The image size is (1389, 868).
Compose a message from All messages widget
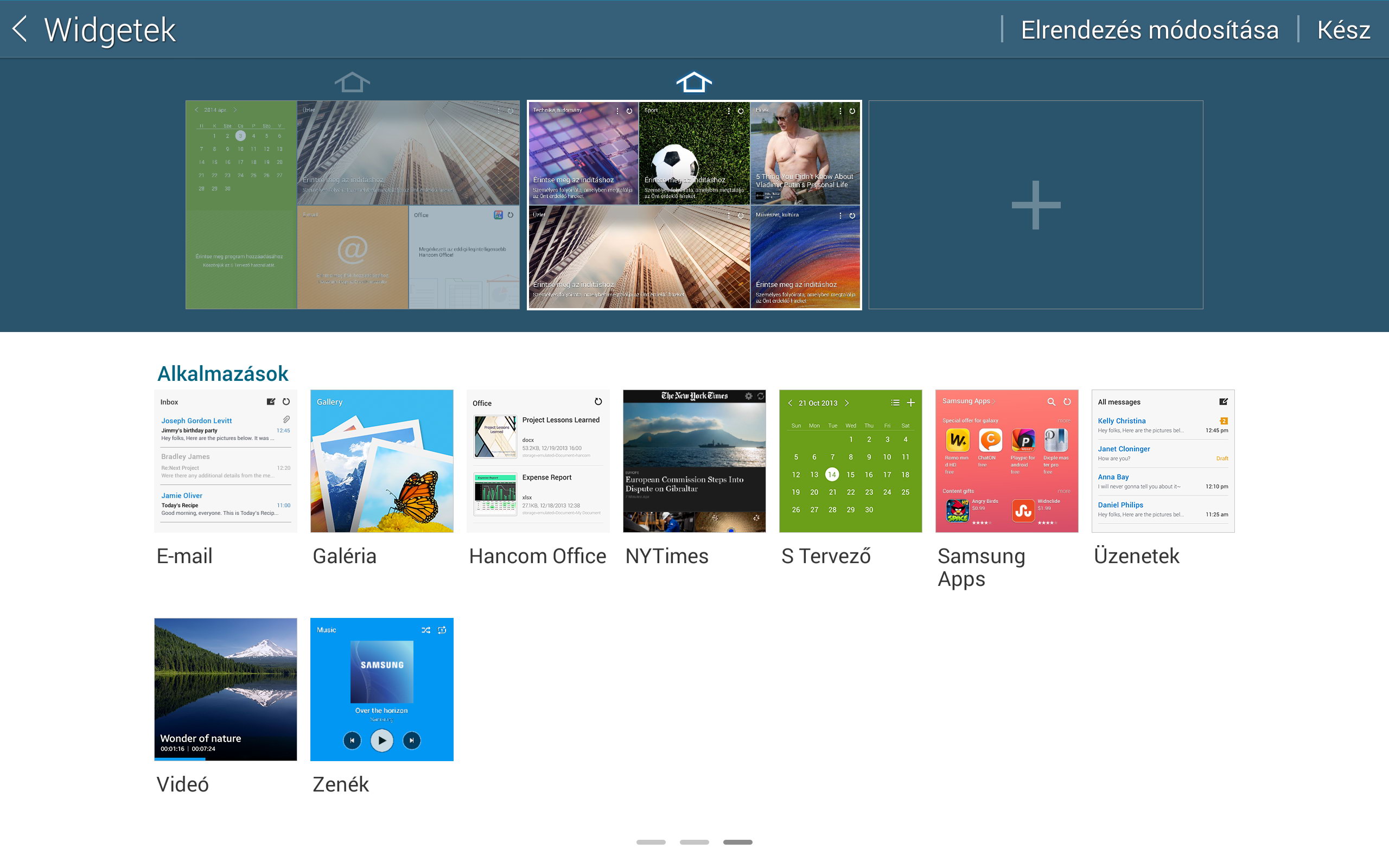coord(1223,402)
